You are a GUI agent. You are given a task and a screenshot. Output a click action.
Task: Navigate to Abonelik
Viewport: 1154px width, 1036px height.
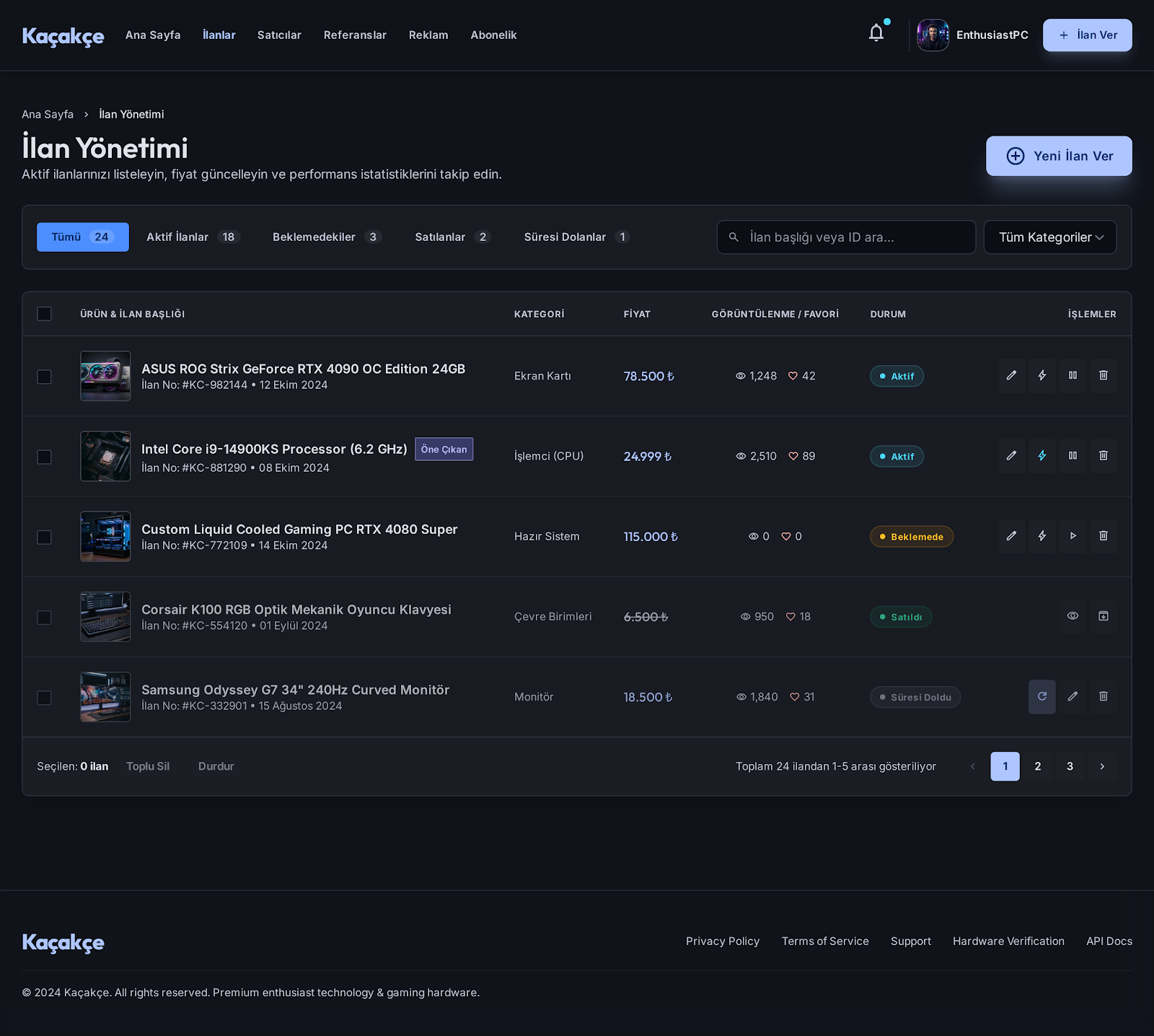[x=493, y=35]
